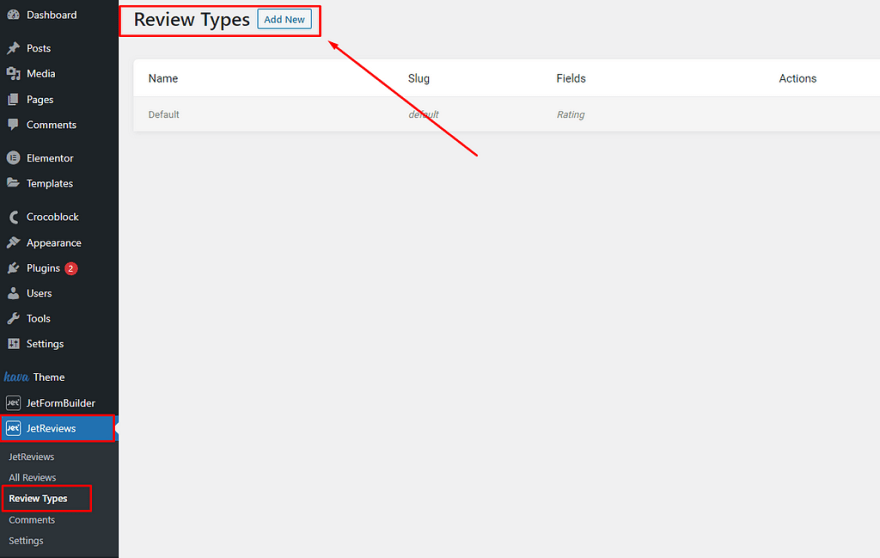Click the Plugins plug icon
The image size is (880, 558).
(13, 268)
